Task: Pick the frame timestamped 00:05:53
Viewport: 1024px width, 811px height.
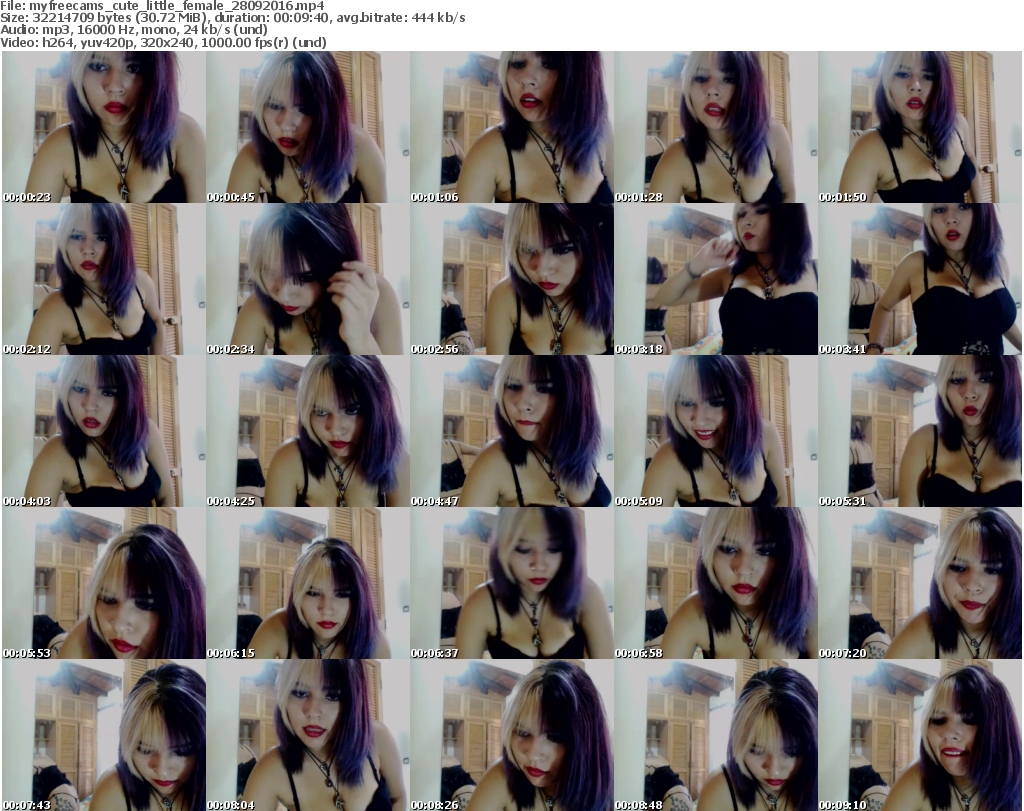Action: 104,583
